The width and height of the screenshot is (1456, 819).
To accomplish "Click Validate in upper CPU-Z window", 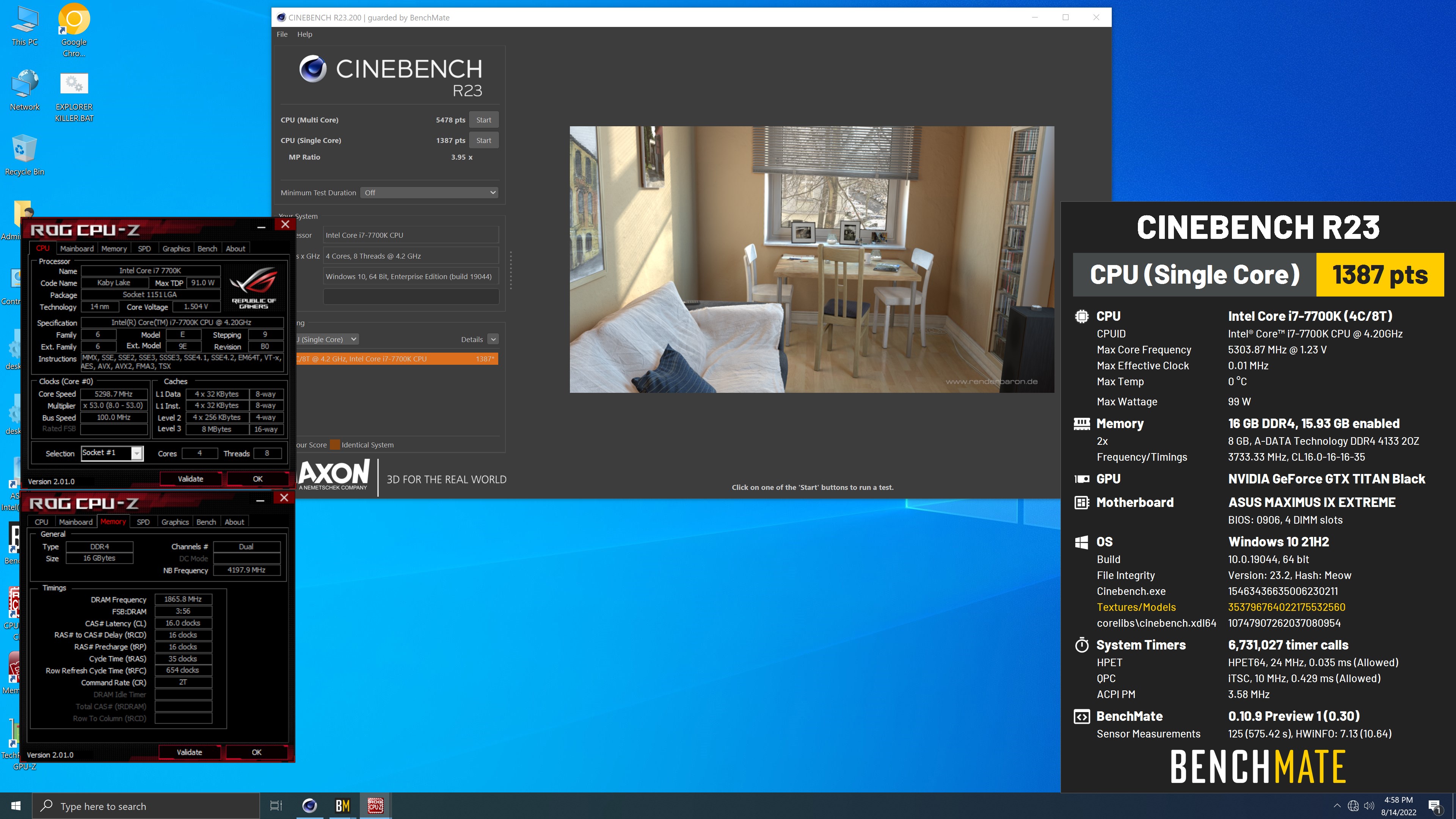I will 190,479.
